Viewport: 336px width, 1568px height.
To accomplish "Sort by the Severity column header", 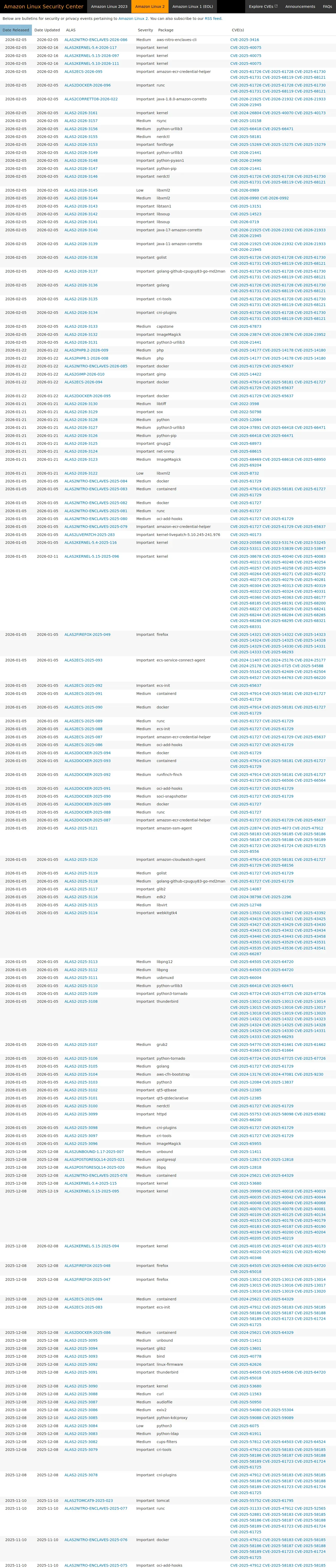I will click(x=145, y=30).
